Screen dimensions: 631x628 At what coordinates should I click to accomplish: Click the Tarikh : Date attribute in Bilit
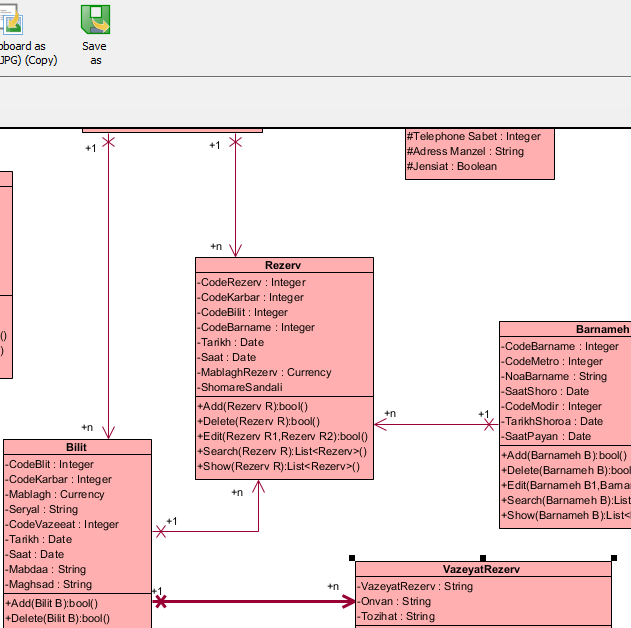coord(39,539)
